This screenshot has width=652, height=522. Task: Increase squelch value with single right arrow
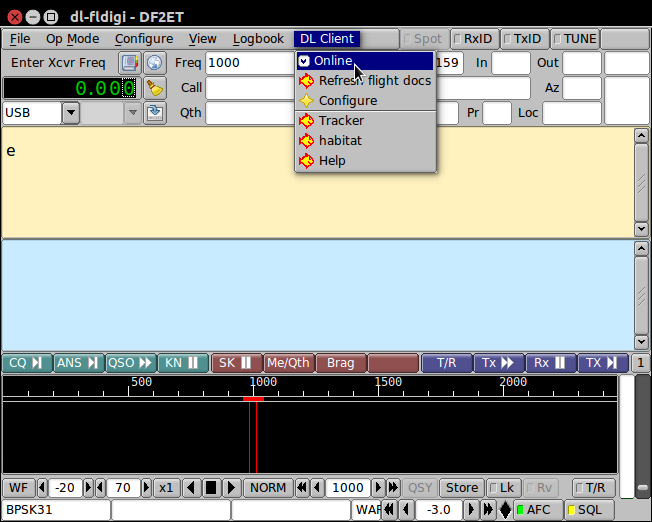pyautogui.click(x=471, y=510)
